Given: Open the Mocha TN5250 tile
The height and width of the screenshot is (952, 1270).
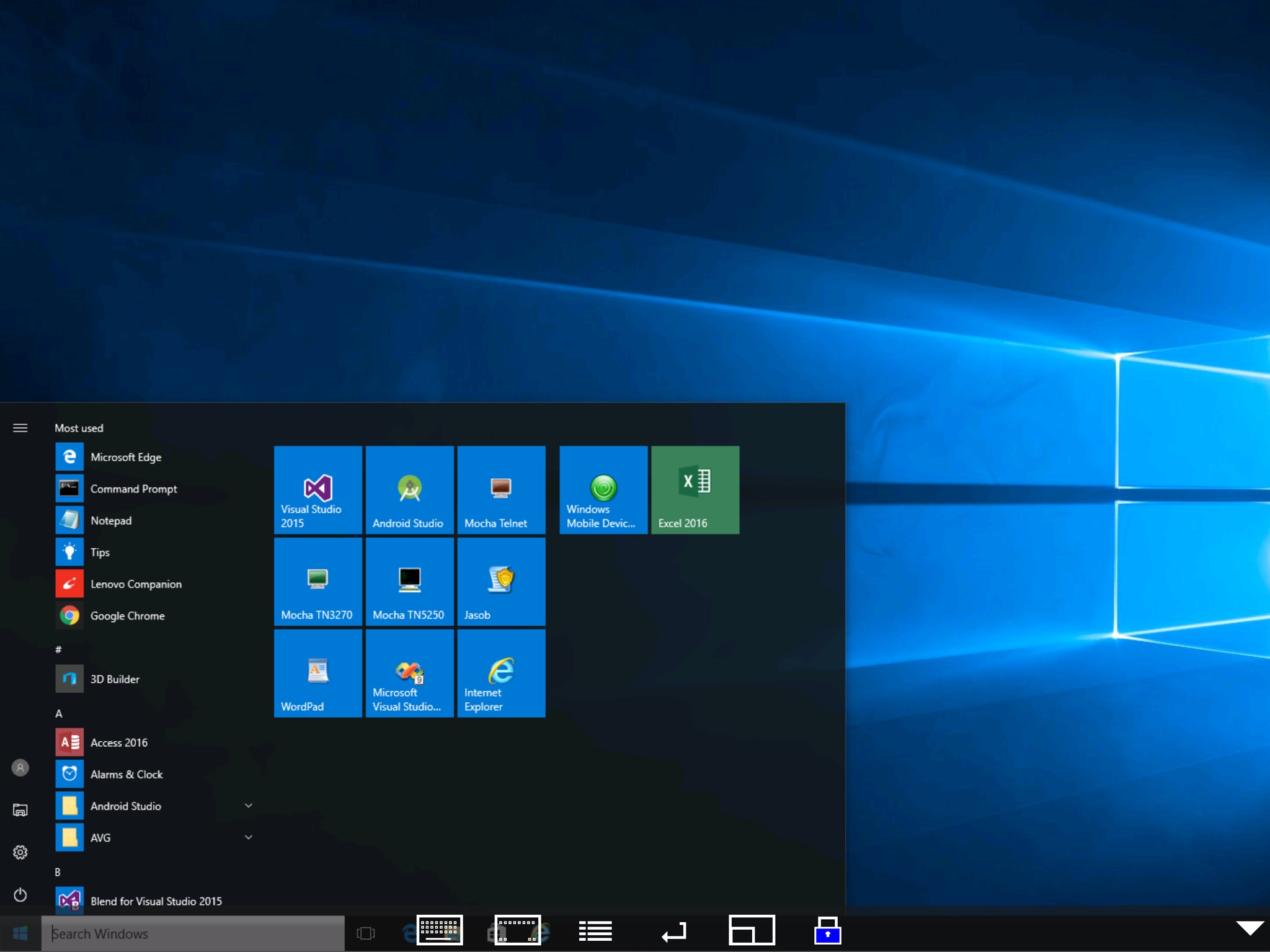Looking at the screenshot, I should pos(409,581).
